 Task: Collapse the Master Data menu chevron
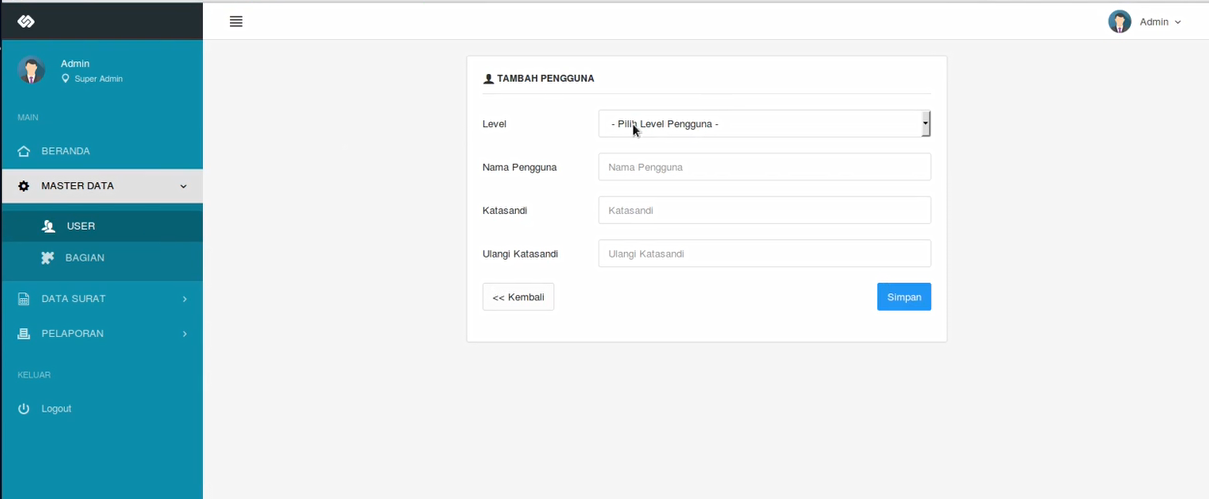[x=183, y=186]
